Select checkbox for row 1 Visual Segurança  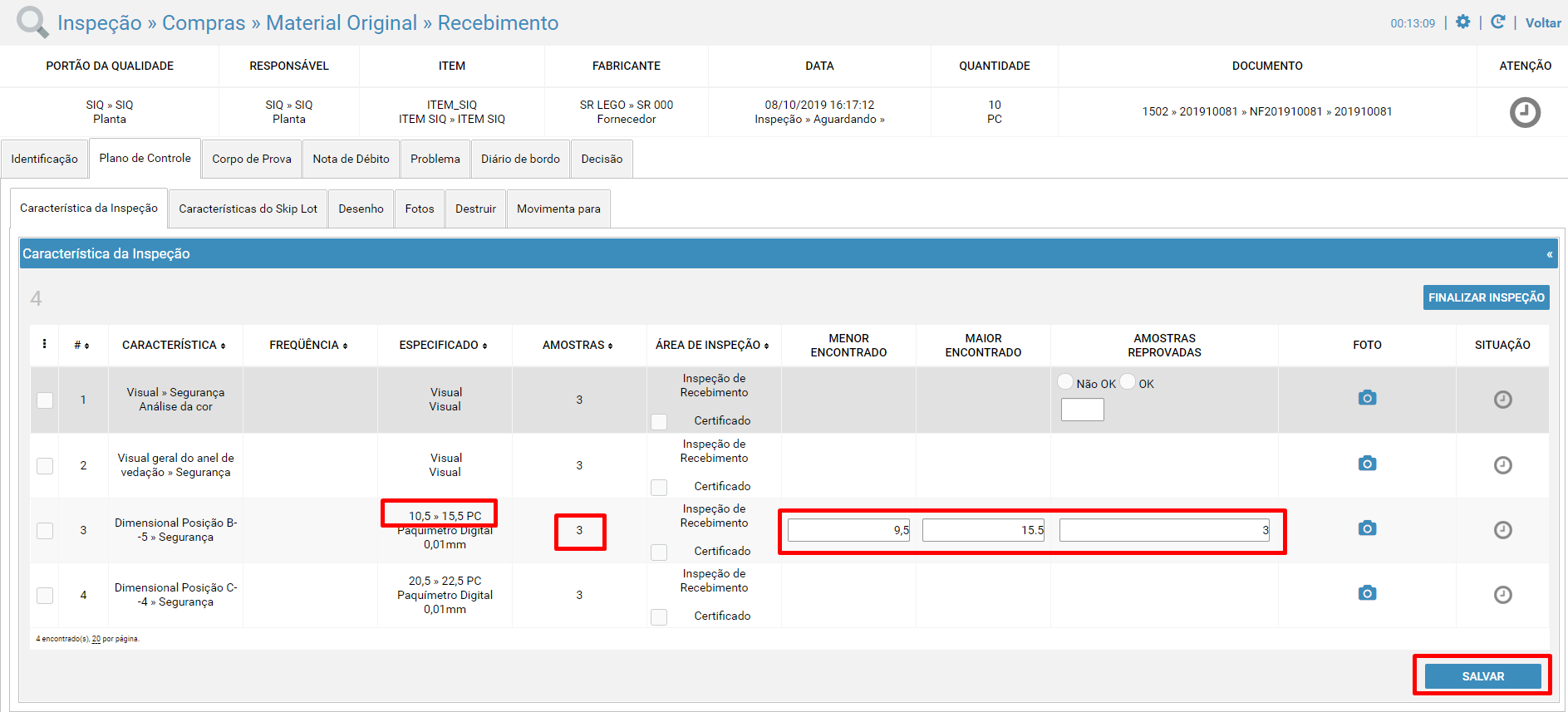45,400
